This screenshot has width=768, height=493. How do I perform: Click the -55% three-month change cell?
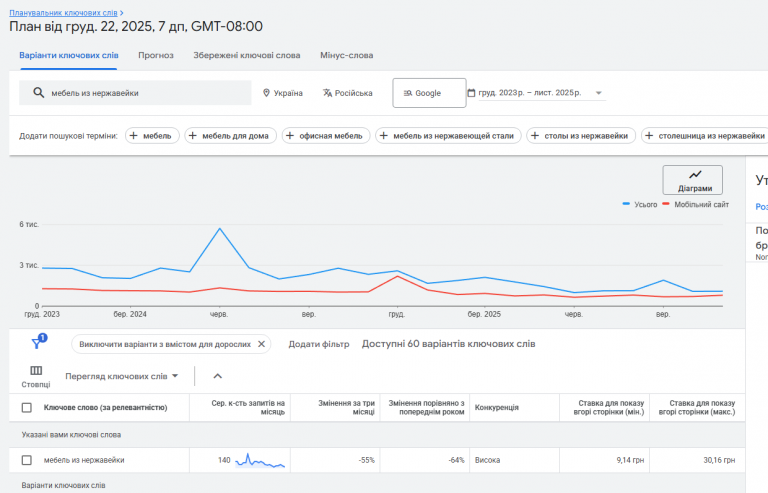tap(366, 460)
